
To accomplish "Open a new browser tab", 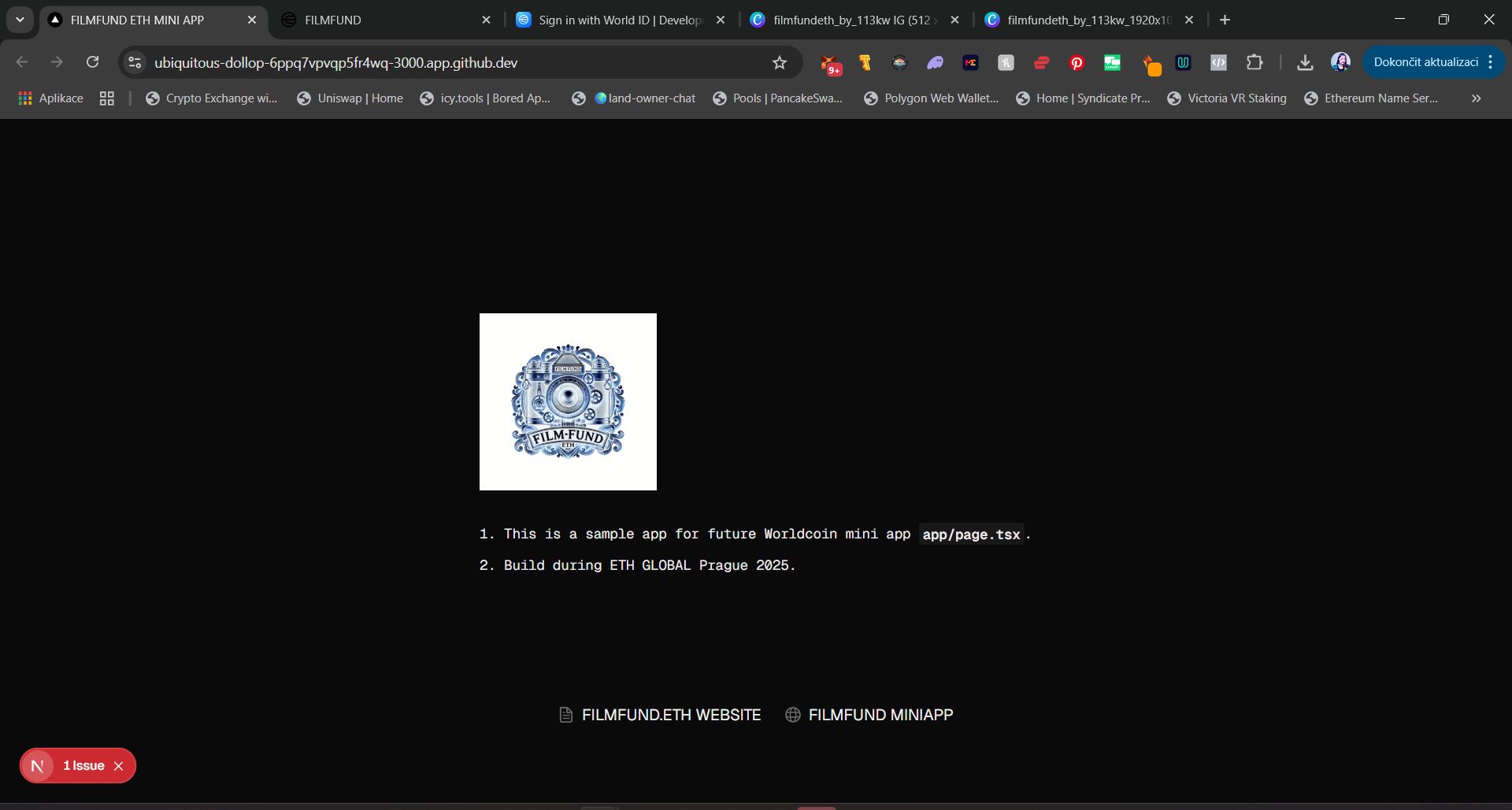I will [x=1225, y=20].
